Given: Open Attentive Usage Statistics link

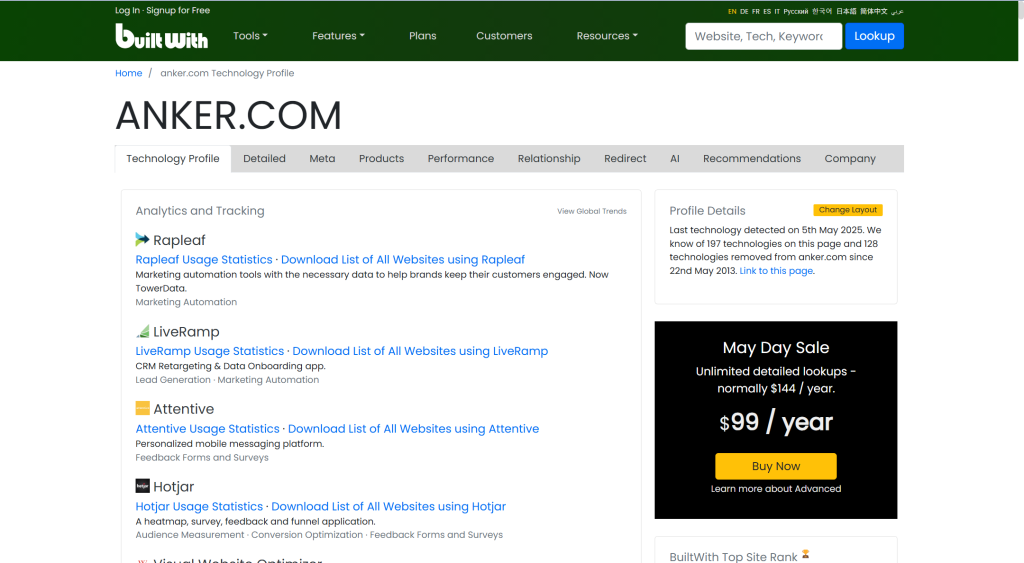Looking at the screenshot, I should pos(208,428).
